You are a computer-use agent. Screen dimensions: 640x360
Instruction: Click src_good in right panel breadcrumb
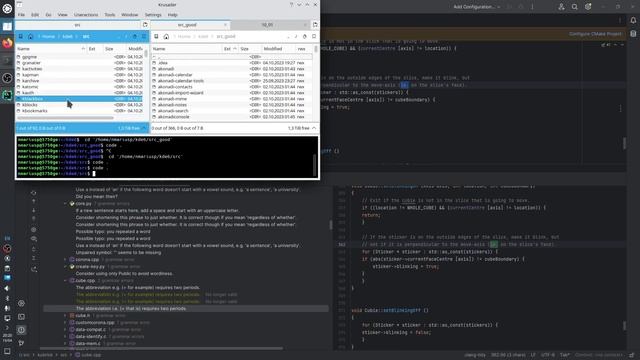226,37
